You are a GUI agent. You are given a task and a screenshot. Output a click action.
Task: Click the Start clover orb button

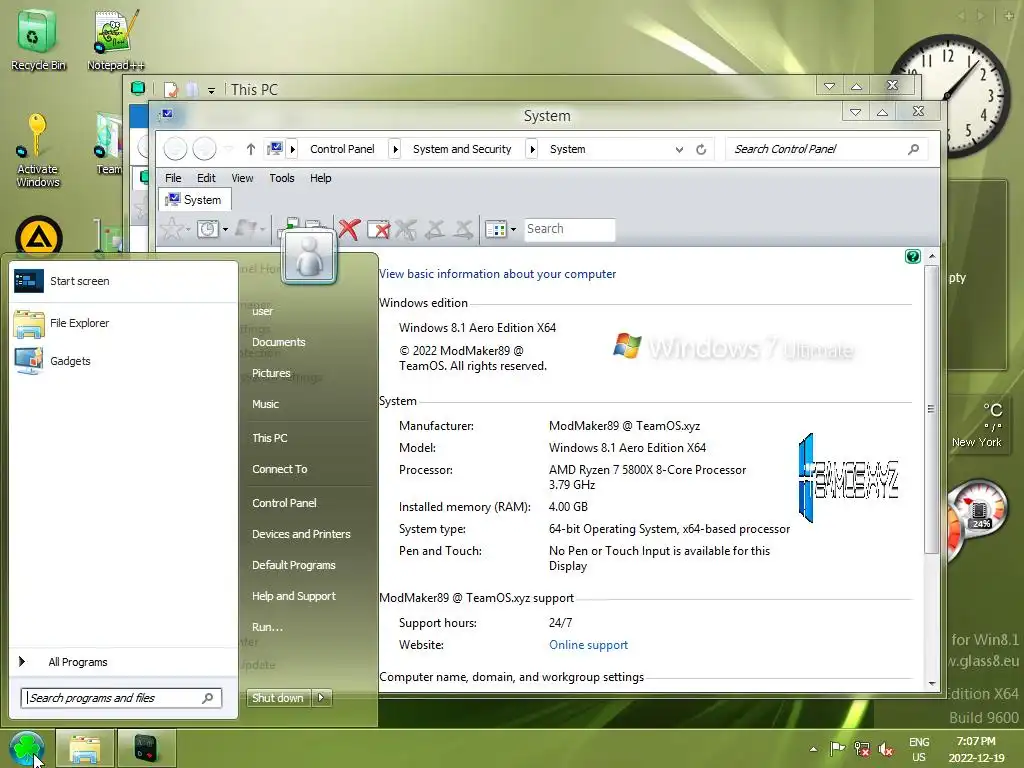click(x=27, y=748)
